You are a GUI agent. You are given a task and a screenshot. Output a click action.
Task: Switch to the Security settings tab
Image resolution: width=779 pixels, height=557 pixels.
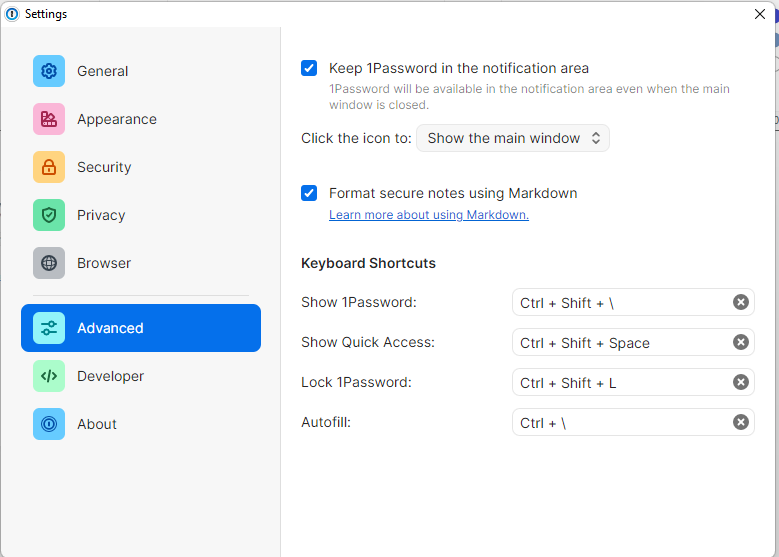[104, 167]
